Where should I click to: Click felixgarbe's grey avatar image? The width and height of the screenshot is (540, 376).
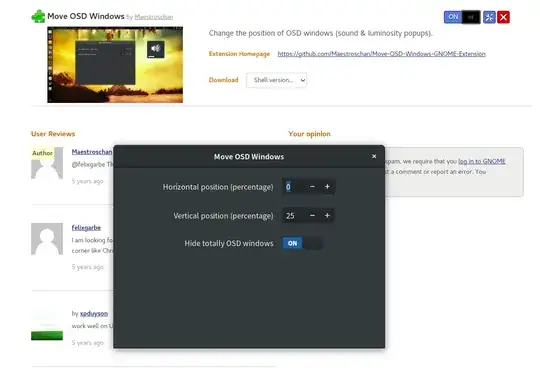click(47, 239)
